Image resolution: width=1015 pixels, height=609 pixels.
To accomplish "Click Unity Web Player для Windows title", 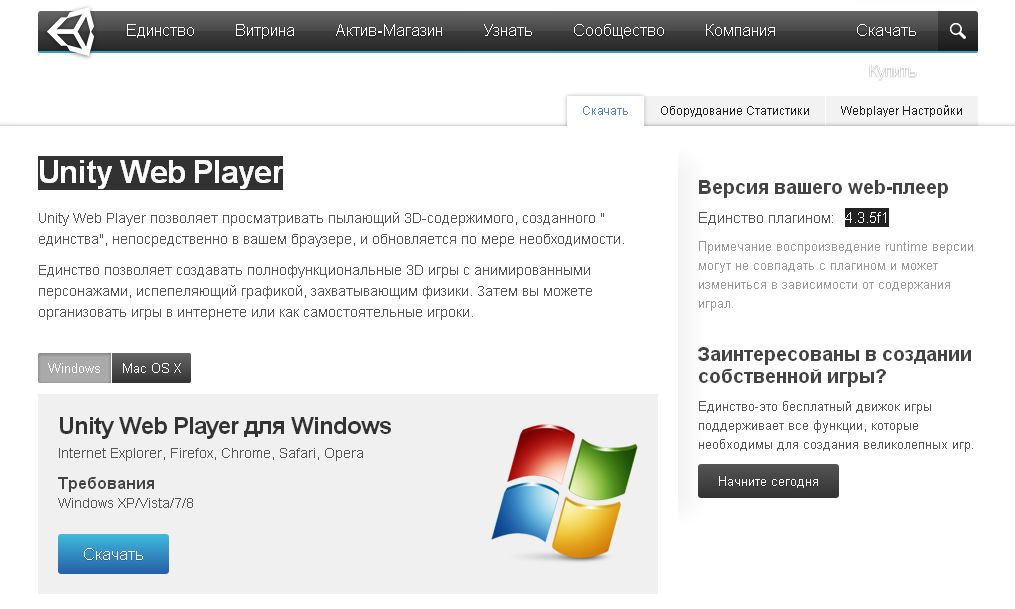I will pyautogui.click(x=225, y=426).
